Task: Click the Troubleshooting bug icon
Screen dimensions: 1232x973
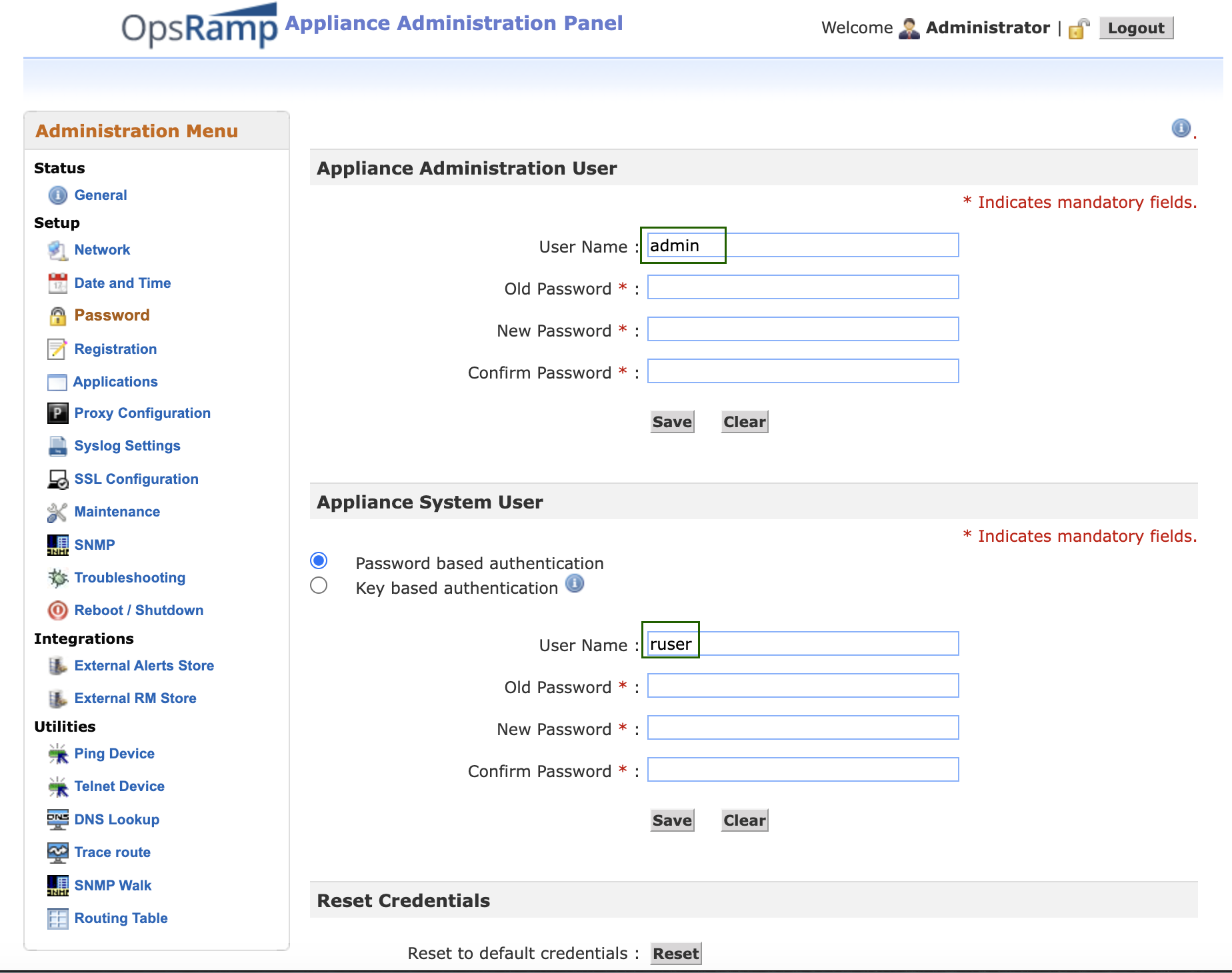Action: (58, 578)
